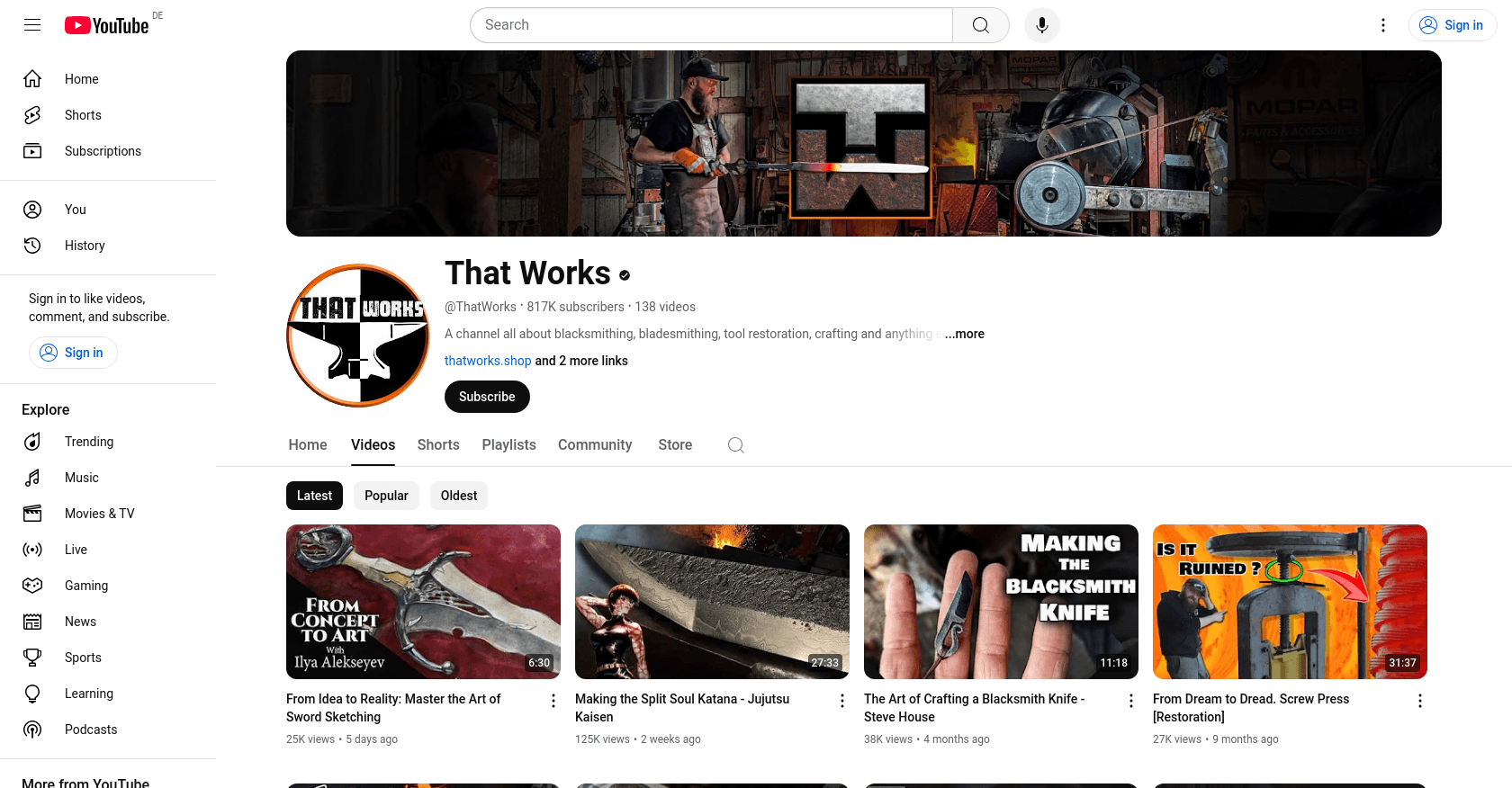This screenshot has width=1512, height=788.
Task: Click the Trending icon under Explore
Action: pos(32,442)
